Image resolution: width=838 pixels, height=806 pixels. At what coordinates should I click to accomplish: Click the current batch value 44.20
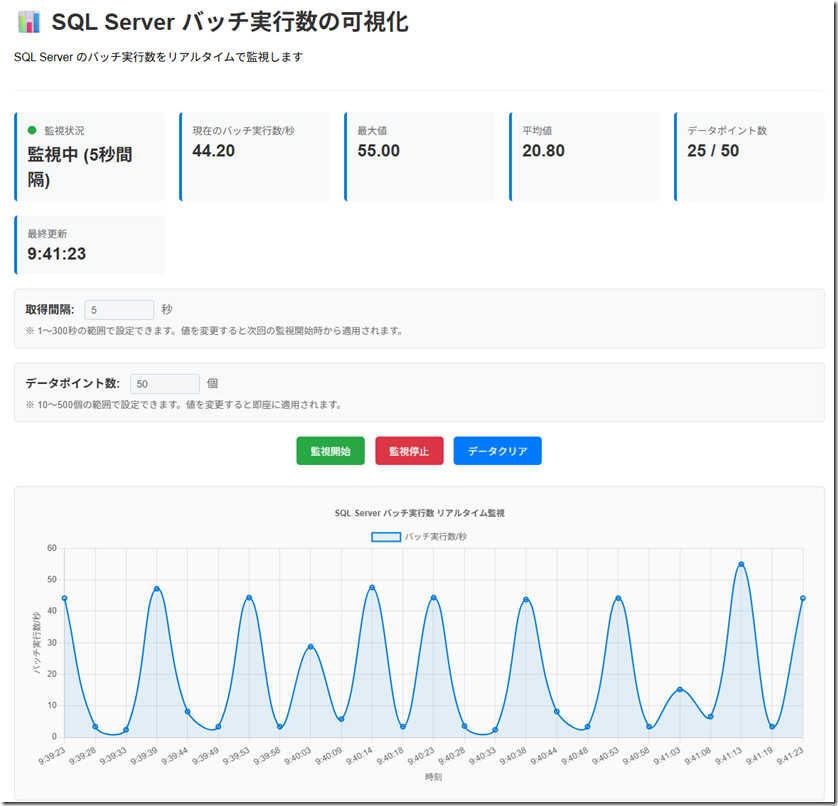coord(214,151)
